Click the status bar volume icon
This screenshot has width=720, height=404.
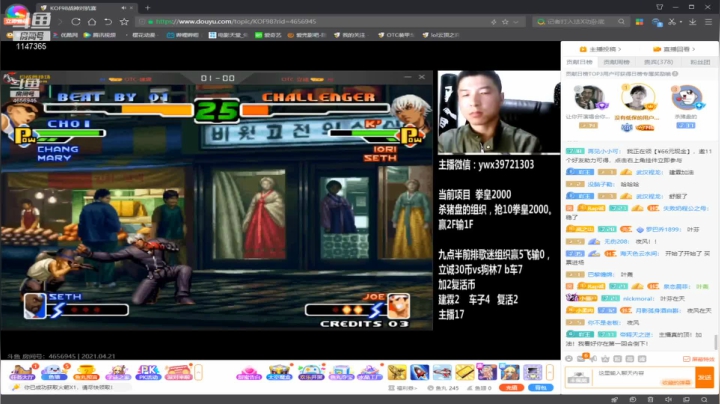(x=668, y=399)
